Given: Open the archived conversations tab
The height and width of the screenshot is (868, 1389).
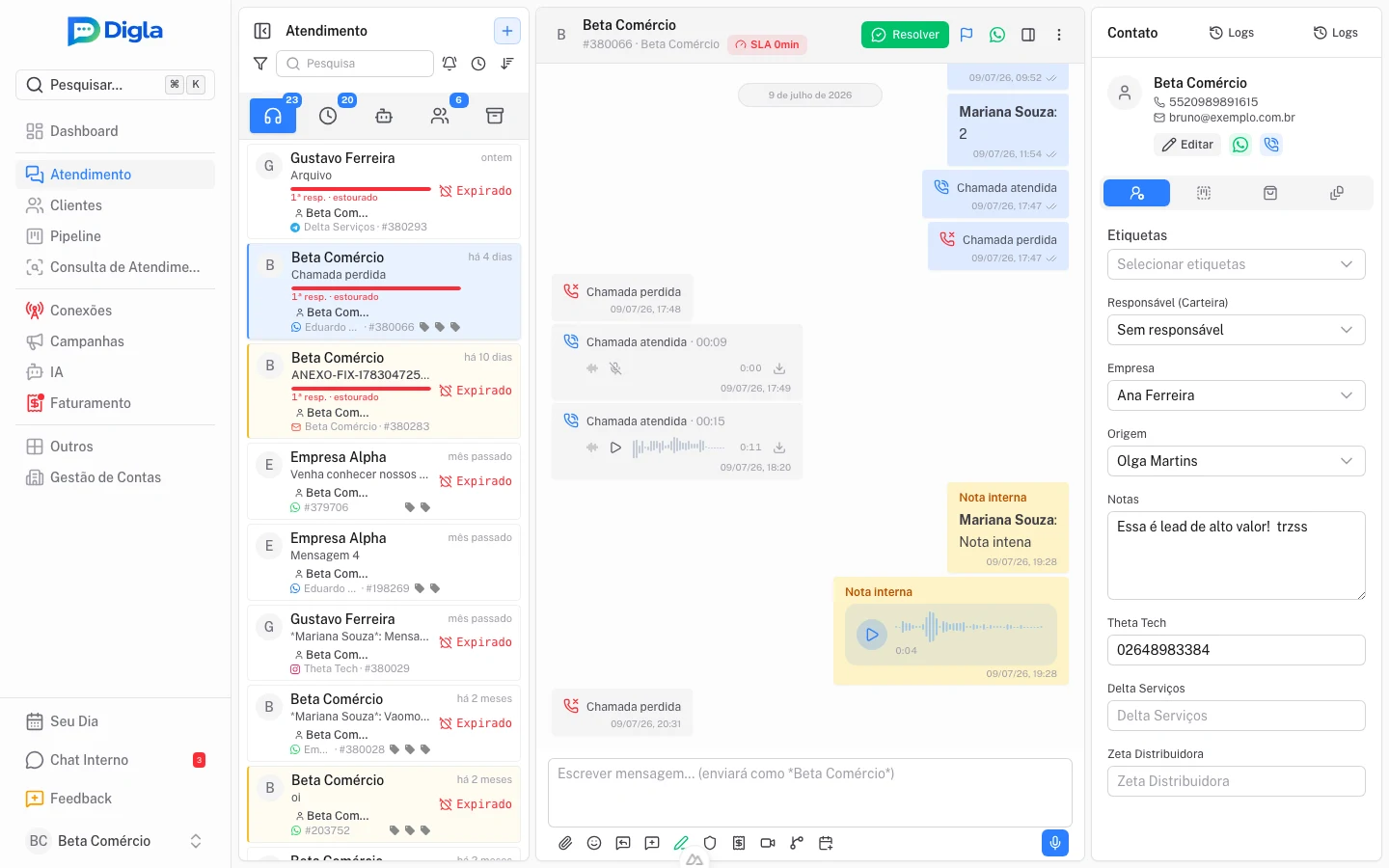Looking at the screenshot, I should tap(495, 116).
